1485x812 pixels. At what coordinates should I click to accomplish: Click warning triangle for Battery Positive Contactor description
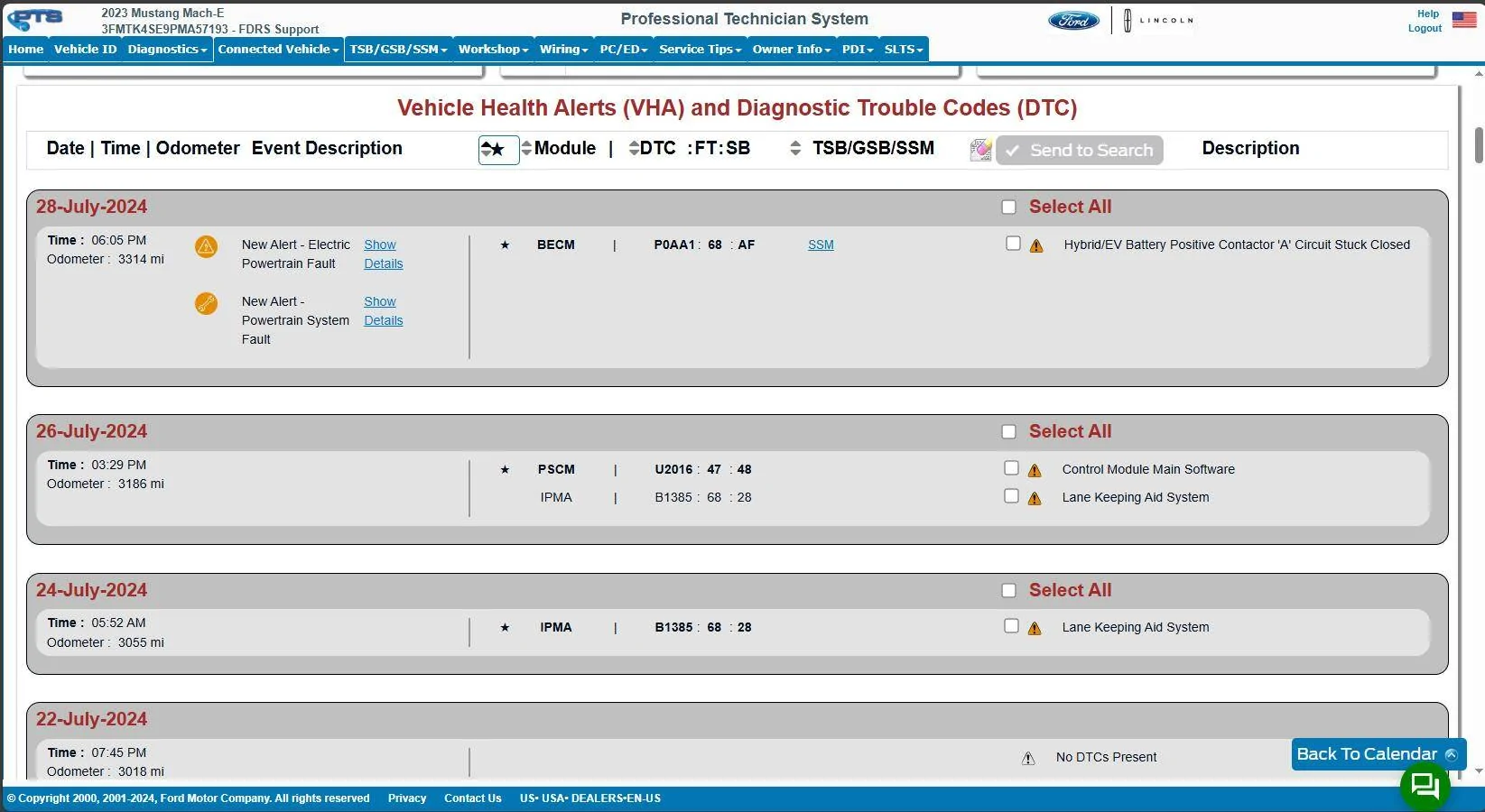pos(1036,245)
